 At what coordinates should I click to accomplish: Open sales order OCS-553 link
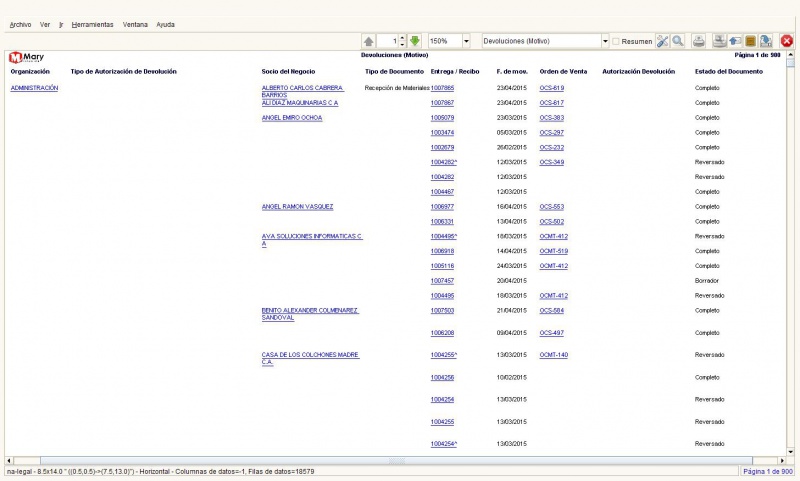[552, 207]
